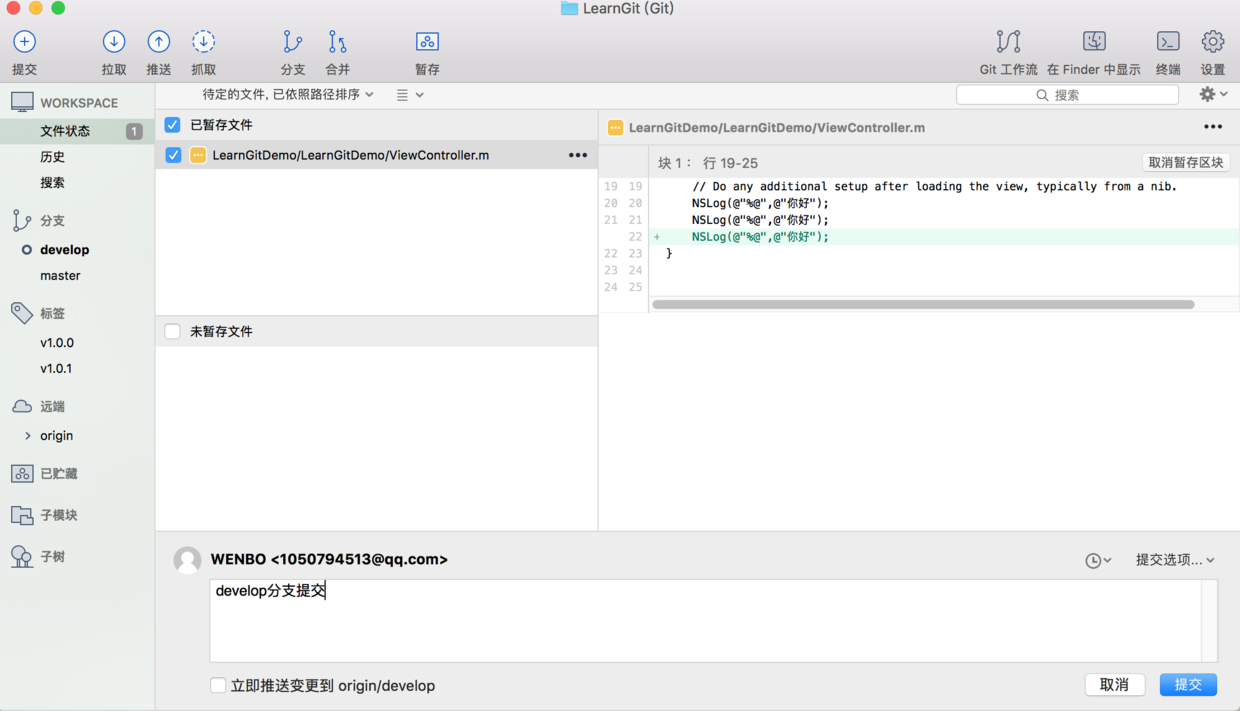Open the list view style dropdown
1240x711 pixels.
pyautogui.click(x=410, y=95)
